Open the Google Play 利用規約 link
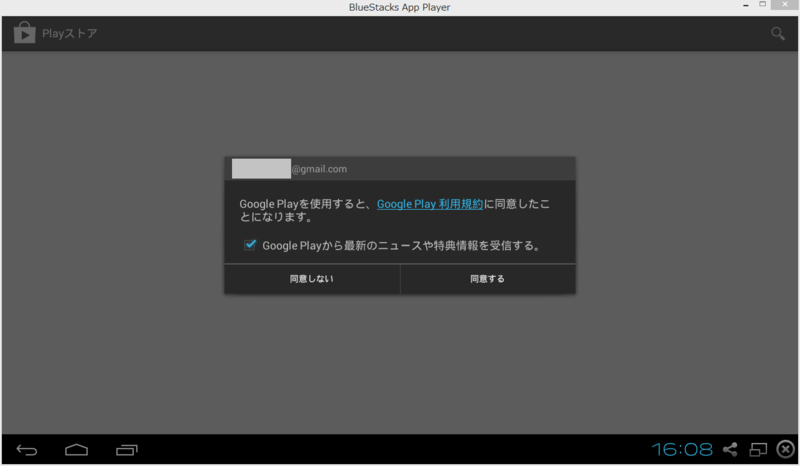The width and height of the screenshot is (800, 466). tap(430, 204)
